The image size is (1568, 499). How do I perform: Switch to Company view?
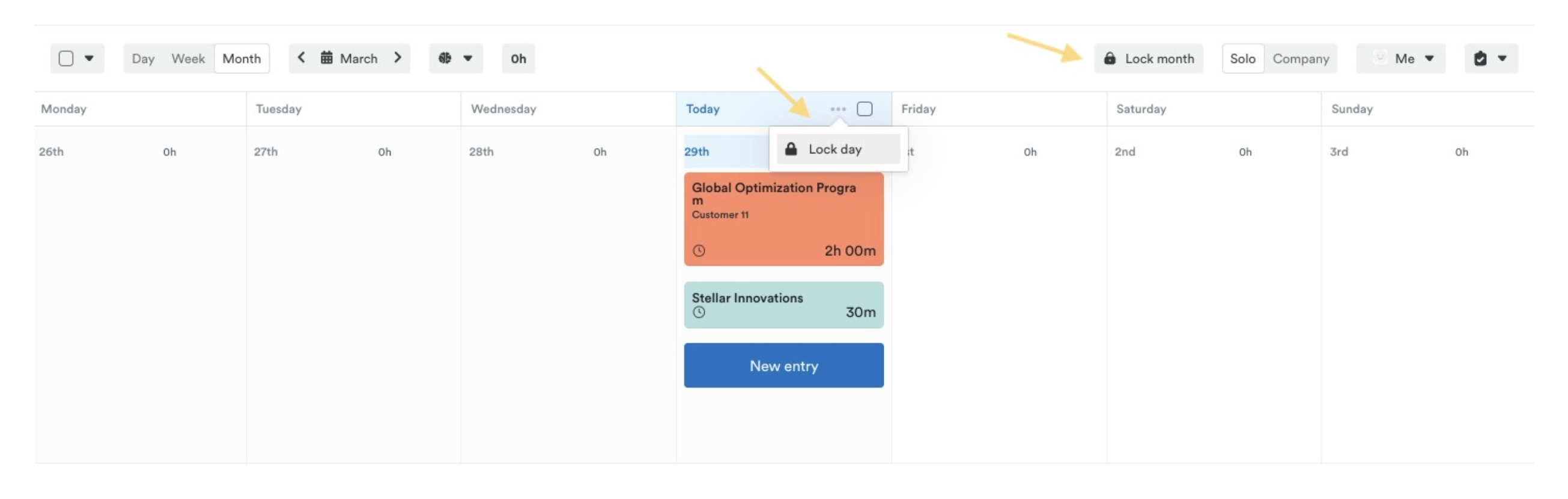coord(1300,58)
